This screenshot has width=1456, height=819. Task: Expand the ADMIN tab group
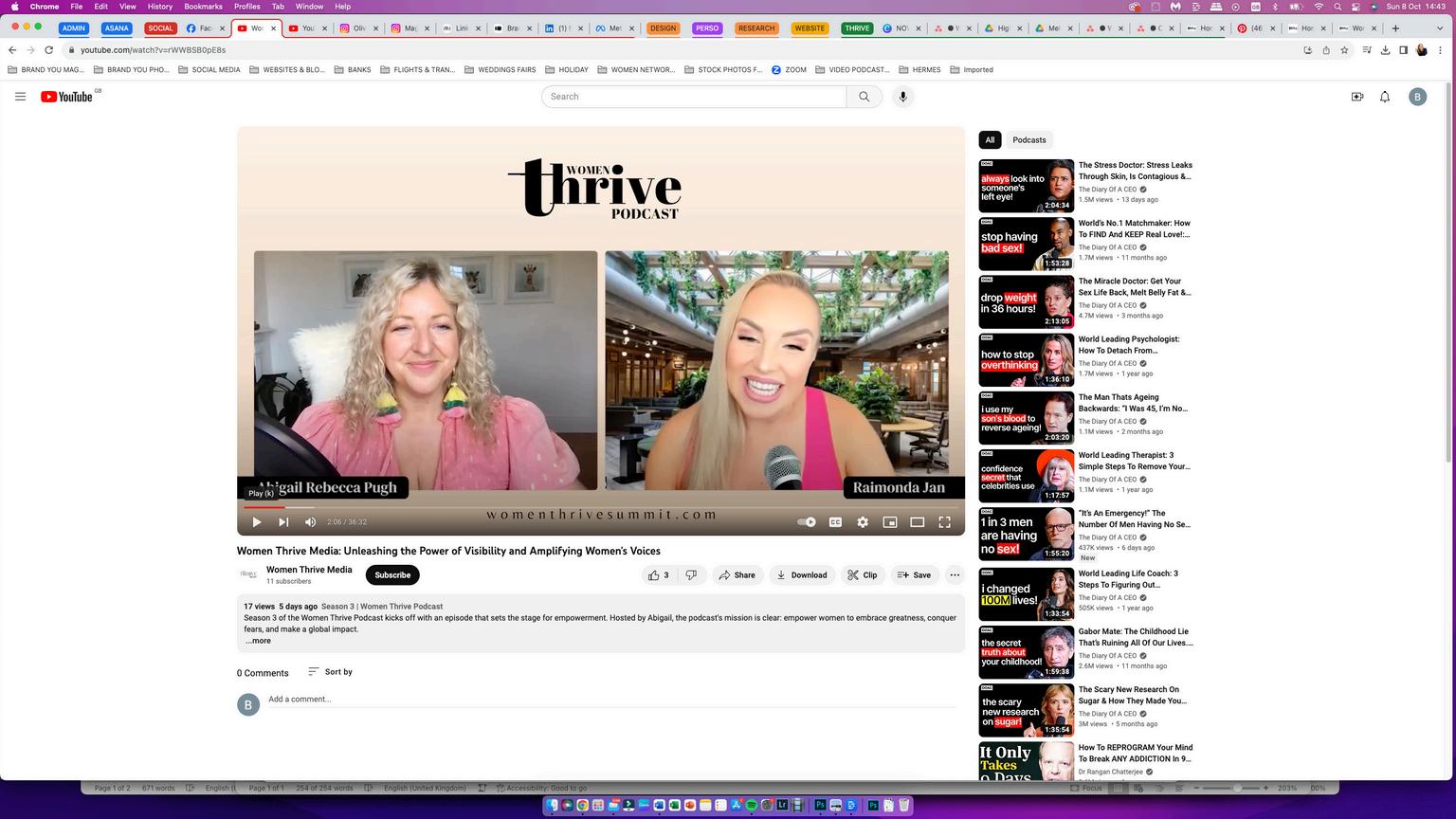click(74, 28)
